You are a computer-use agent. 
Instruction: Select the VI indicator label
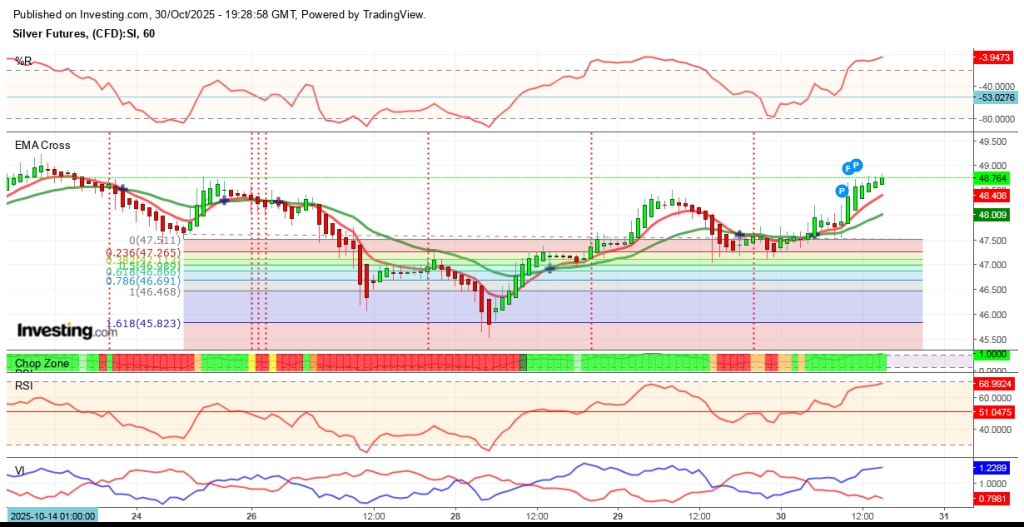[19, 470]
